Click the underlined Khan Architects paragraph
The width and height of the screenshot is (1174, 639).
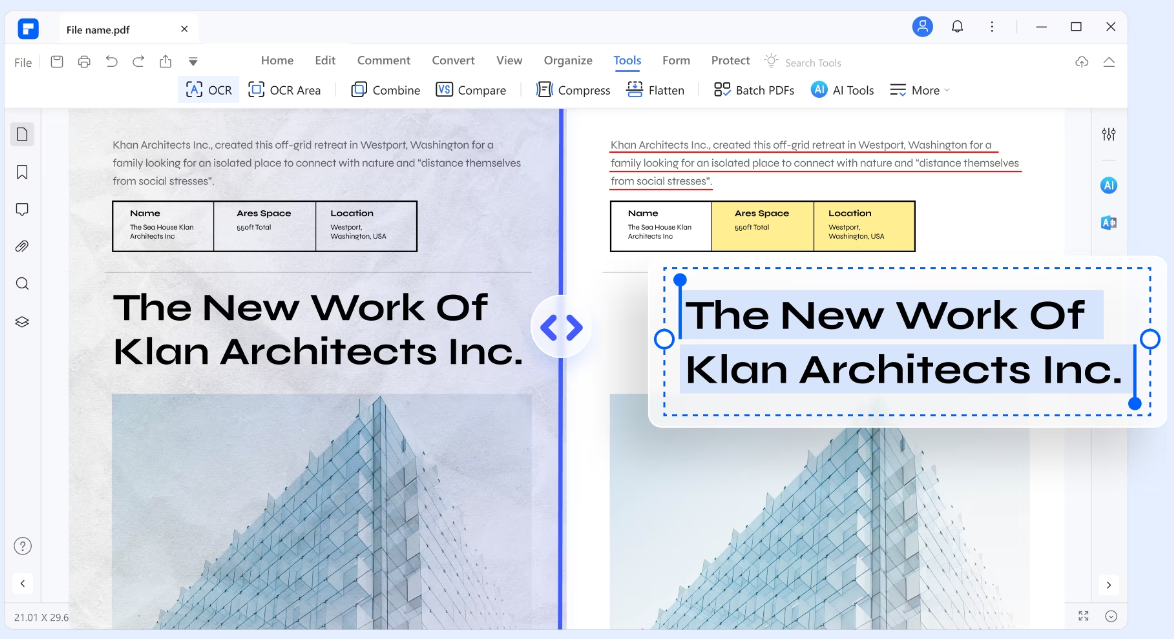pos(815,163)
